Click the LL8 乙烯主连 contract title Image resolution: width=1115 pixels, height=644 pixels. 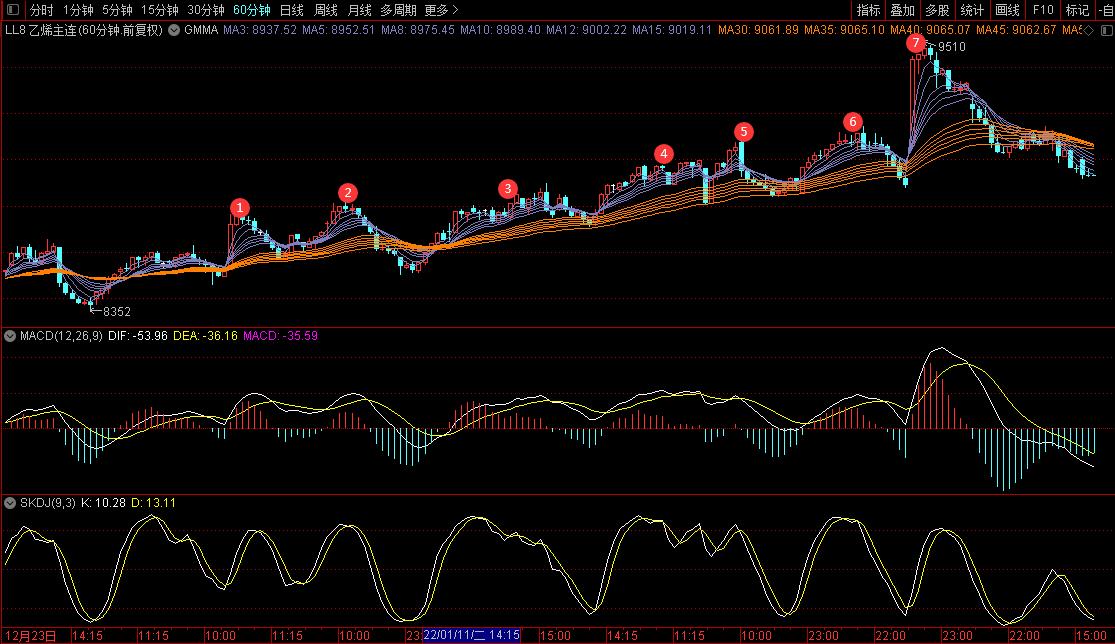pyautogui.click(x=84, y=30)
